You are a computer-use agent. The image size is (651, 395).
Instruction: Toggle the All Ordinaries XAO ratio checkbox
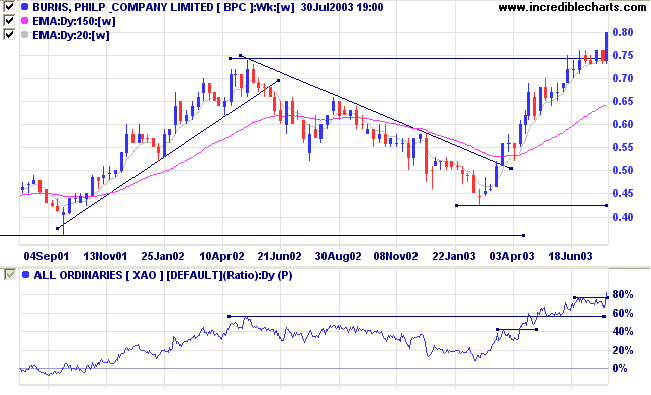(x=10, y=275)
